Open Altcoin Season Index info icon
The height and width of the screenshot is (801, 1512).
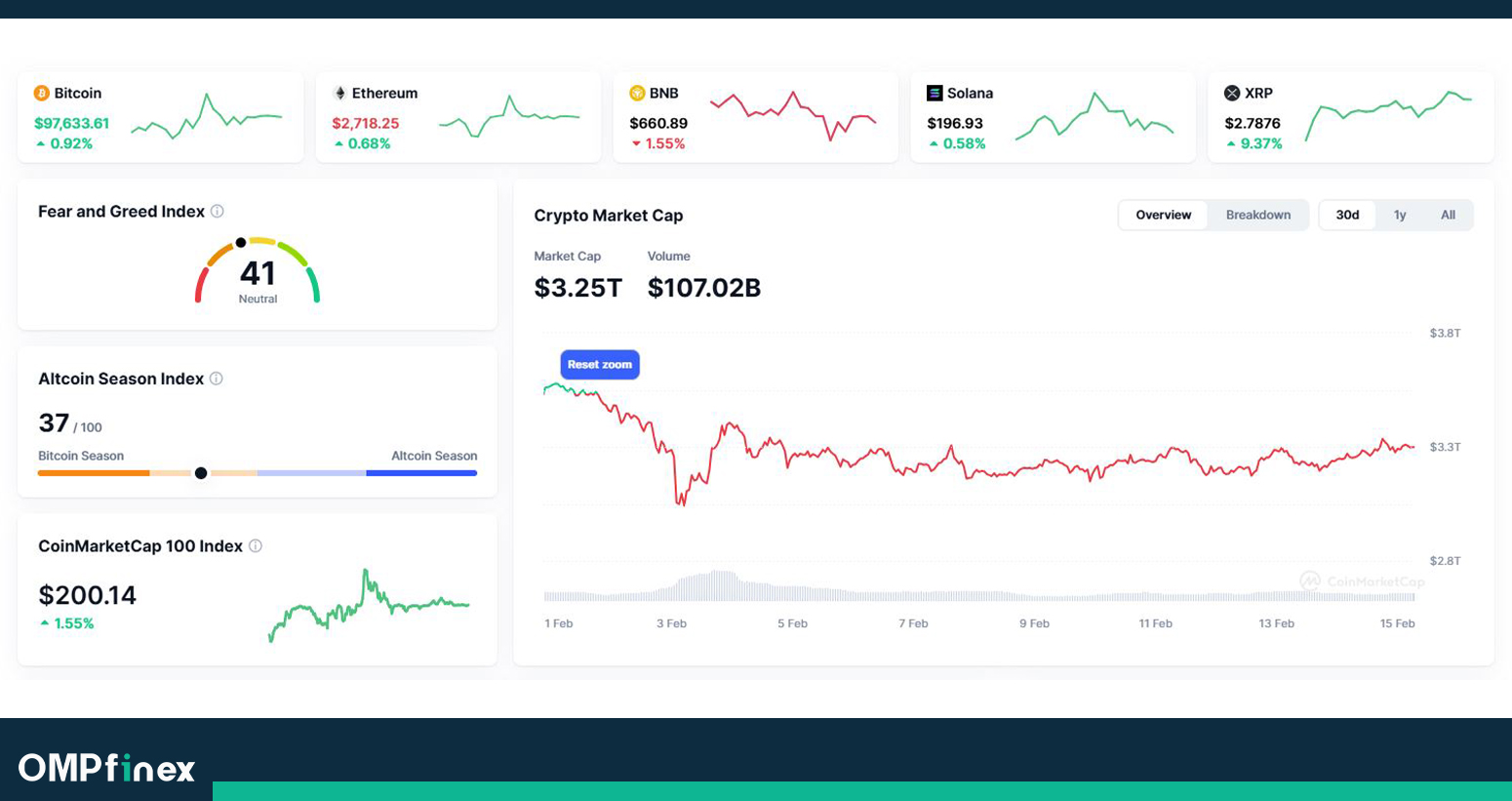point(217,379)
